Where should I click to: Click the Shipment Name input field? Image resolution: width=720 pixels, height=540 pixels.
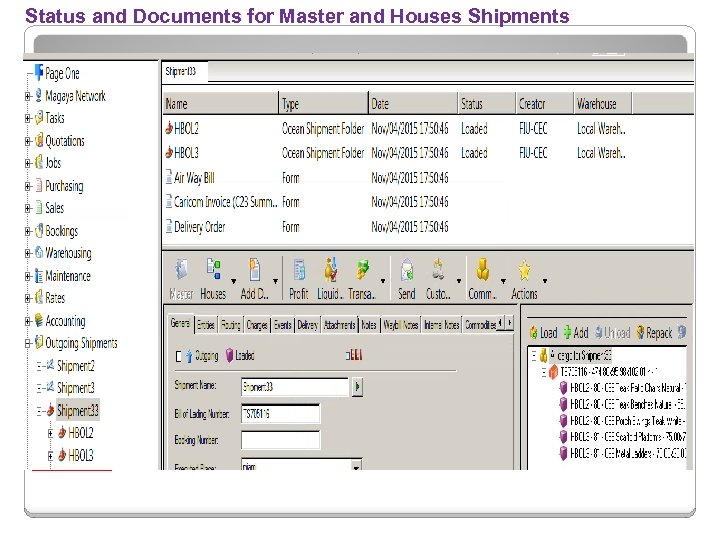click(294, 387)
